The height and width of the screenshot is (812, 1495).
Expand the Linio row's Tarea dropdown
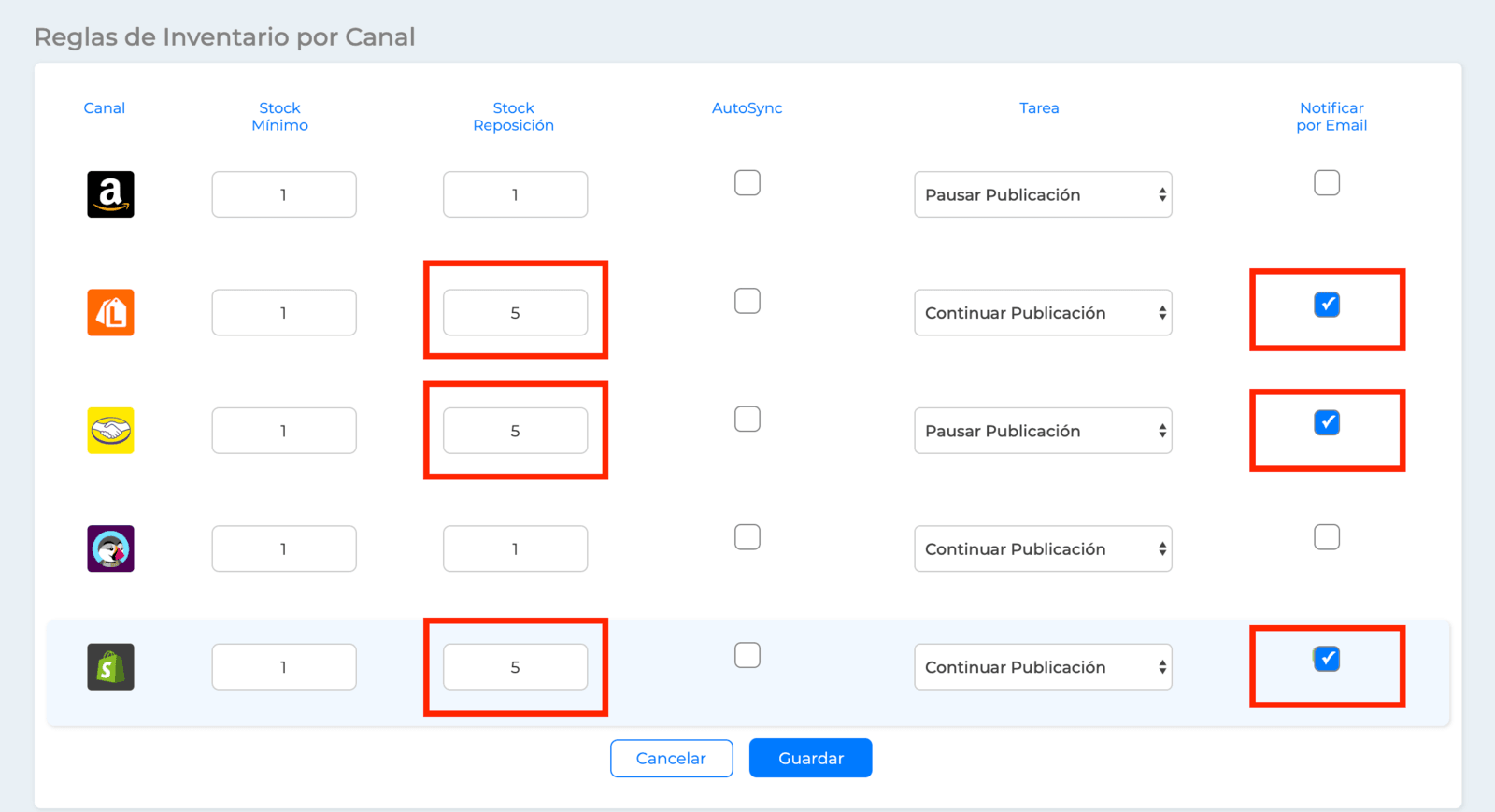(1043, 312)
